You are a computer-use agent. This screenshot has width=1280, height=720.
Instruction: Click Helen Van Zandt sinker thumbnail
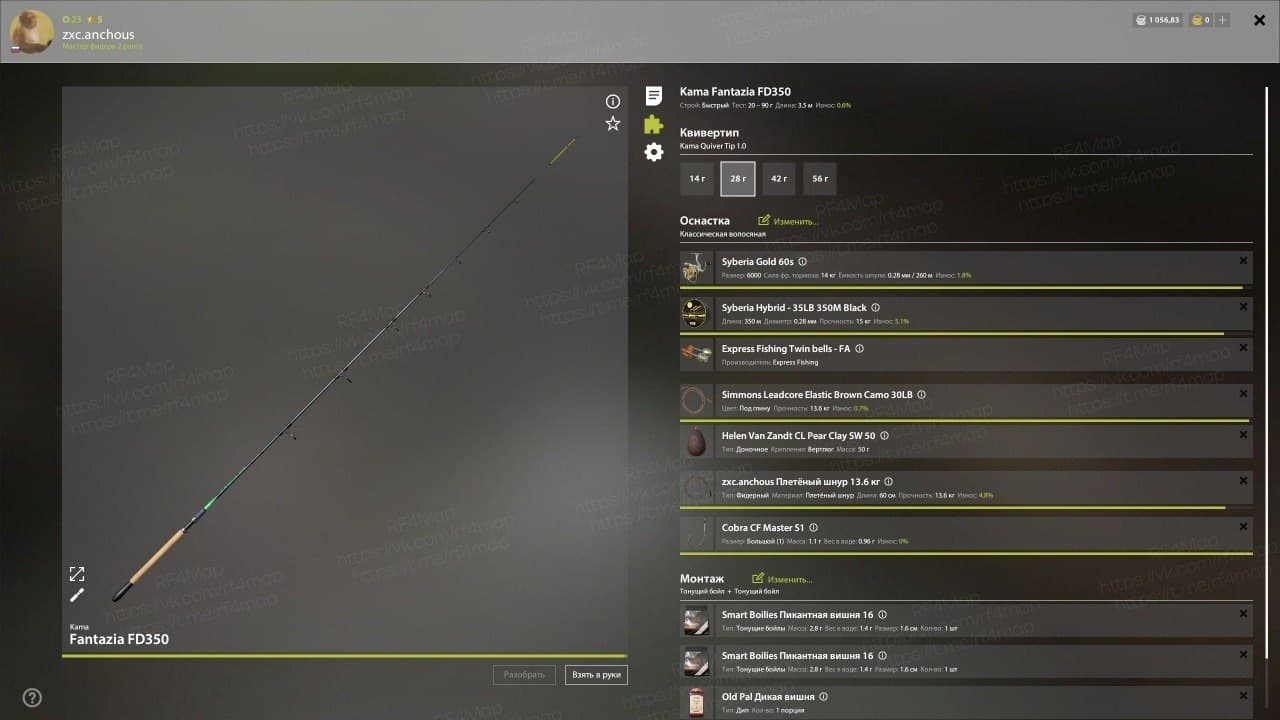(x=695, y=442)
